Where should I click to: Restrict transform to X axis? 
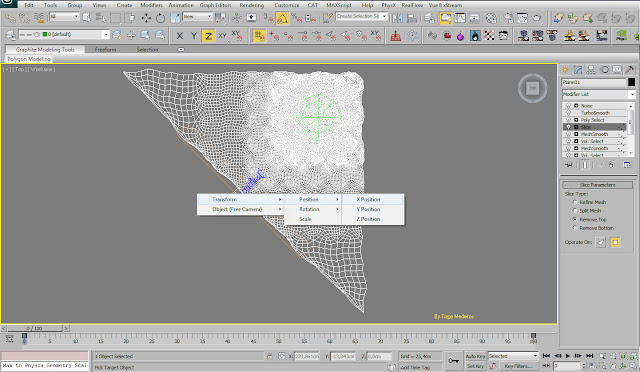pos(180,36)
